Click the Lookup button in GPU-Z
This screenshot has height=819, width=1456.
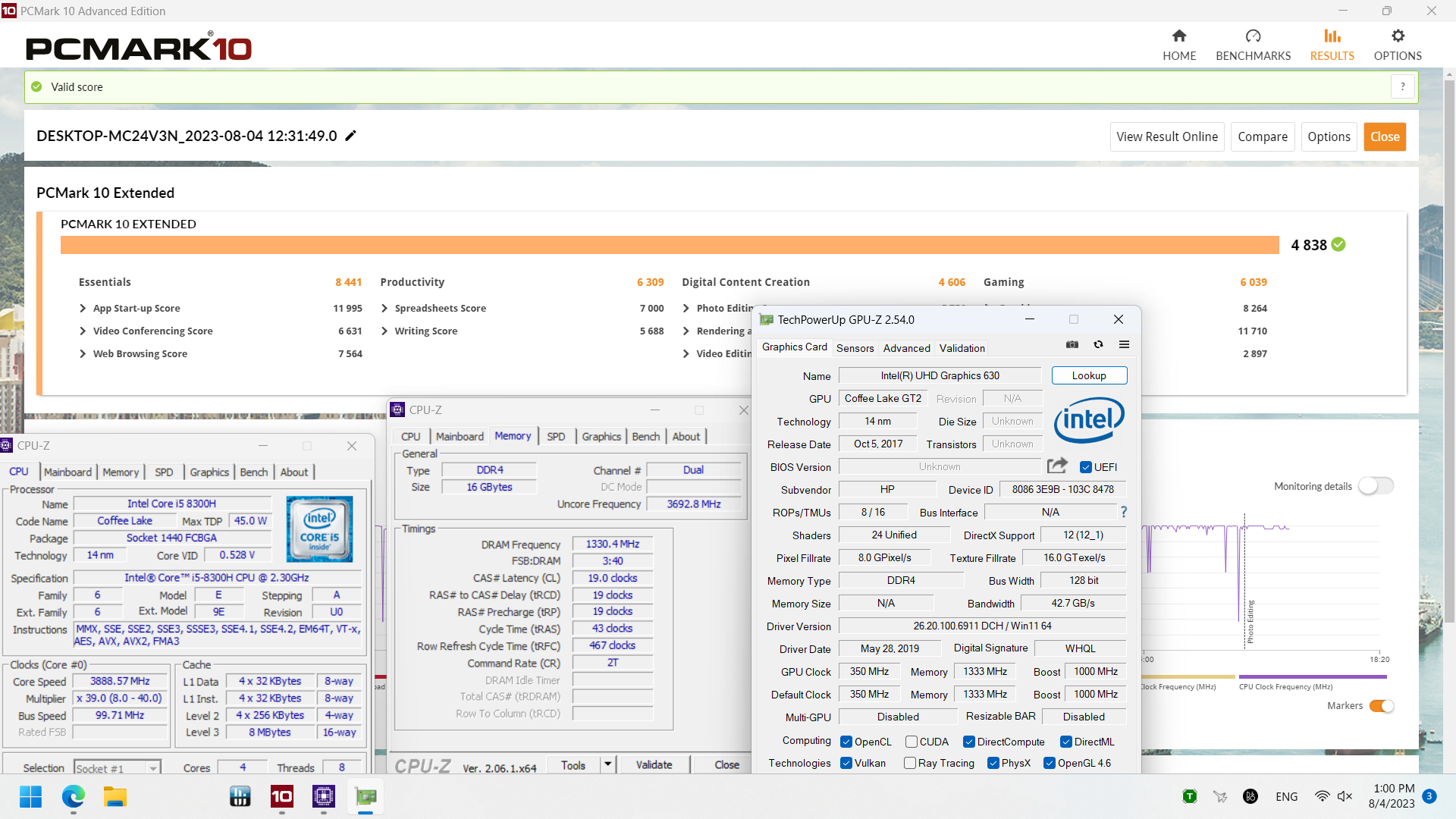[1089, 375]
